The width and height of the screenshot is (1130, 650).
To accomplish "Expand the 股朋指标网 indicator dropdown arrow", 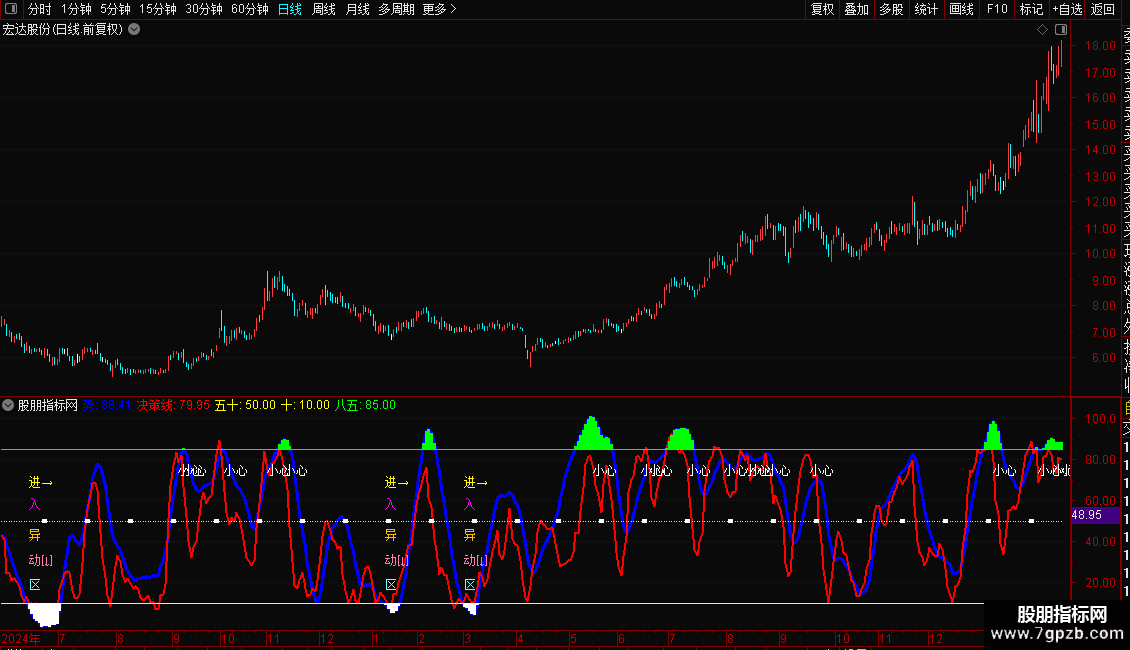I will [9, 405].
